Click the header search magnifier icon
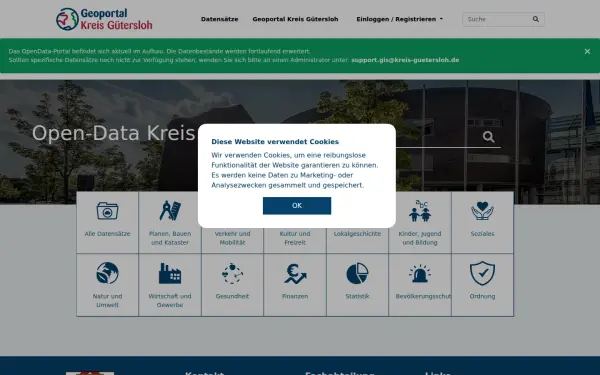This screenshot has height=375, width=600. (x=536, y=19)
